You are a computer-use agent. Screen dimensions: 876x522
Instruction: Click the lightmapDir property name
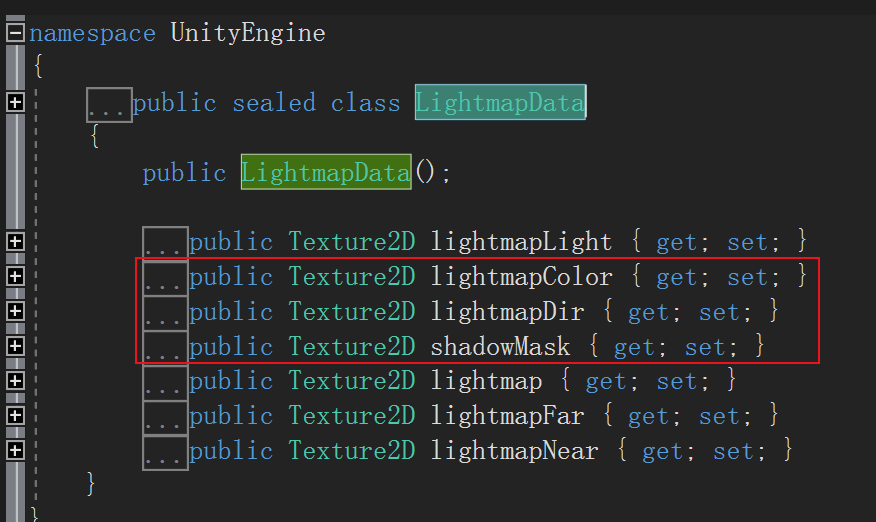tap(507, 311)
